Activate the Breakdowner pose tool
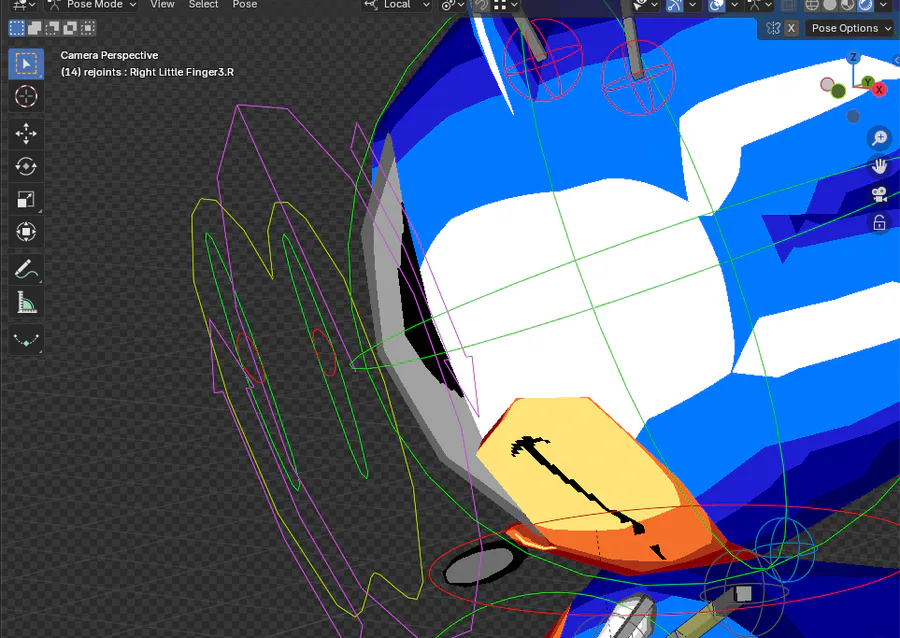The width and height of the screenshot is (900, 638). [26, 339]
